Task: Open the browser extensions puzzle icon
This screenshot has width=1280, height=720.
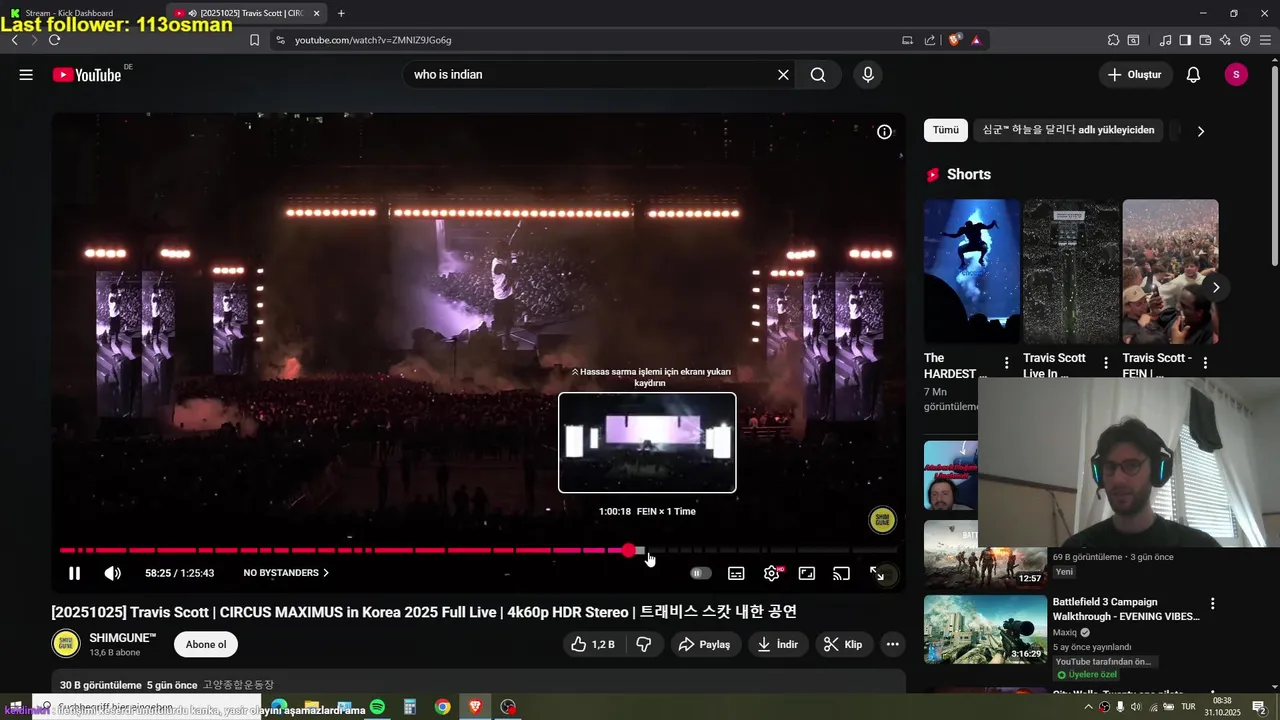Action: 1113,40
